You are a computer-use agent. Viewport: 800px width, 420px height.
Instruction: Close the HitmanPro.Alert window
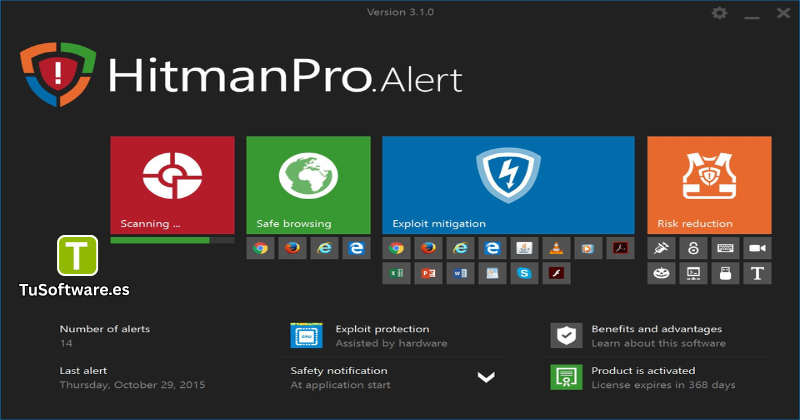784,13
